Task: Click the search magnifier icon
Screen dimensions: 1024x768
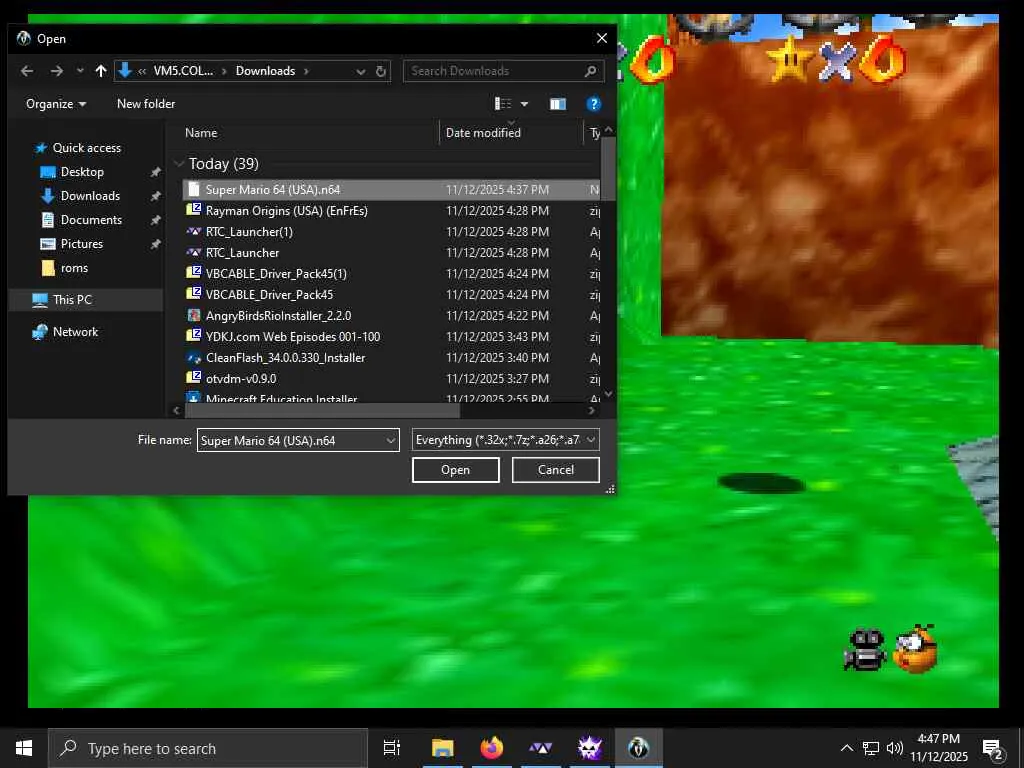Action: tap(590, 71)
